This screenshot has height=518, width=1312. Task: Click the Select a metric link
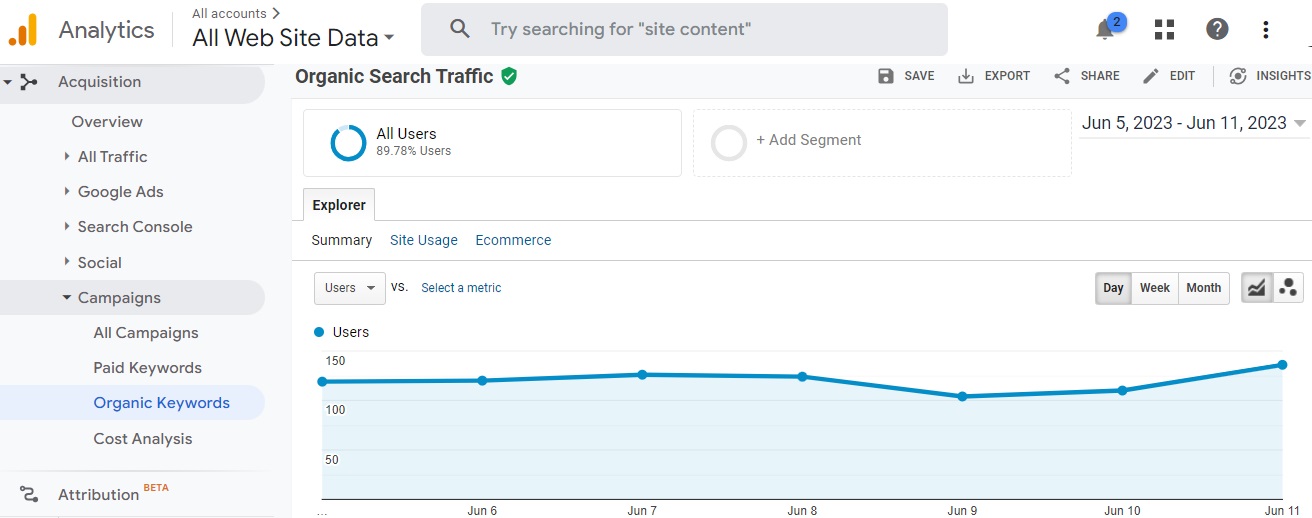(x=461, y=288)
